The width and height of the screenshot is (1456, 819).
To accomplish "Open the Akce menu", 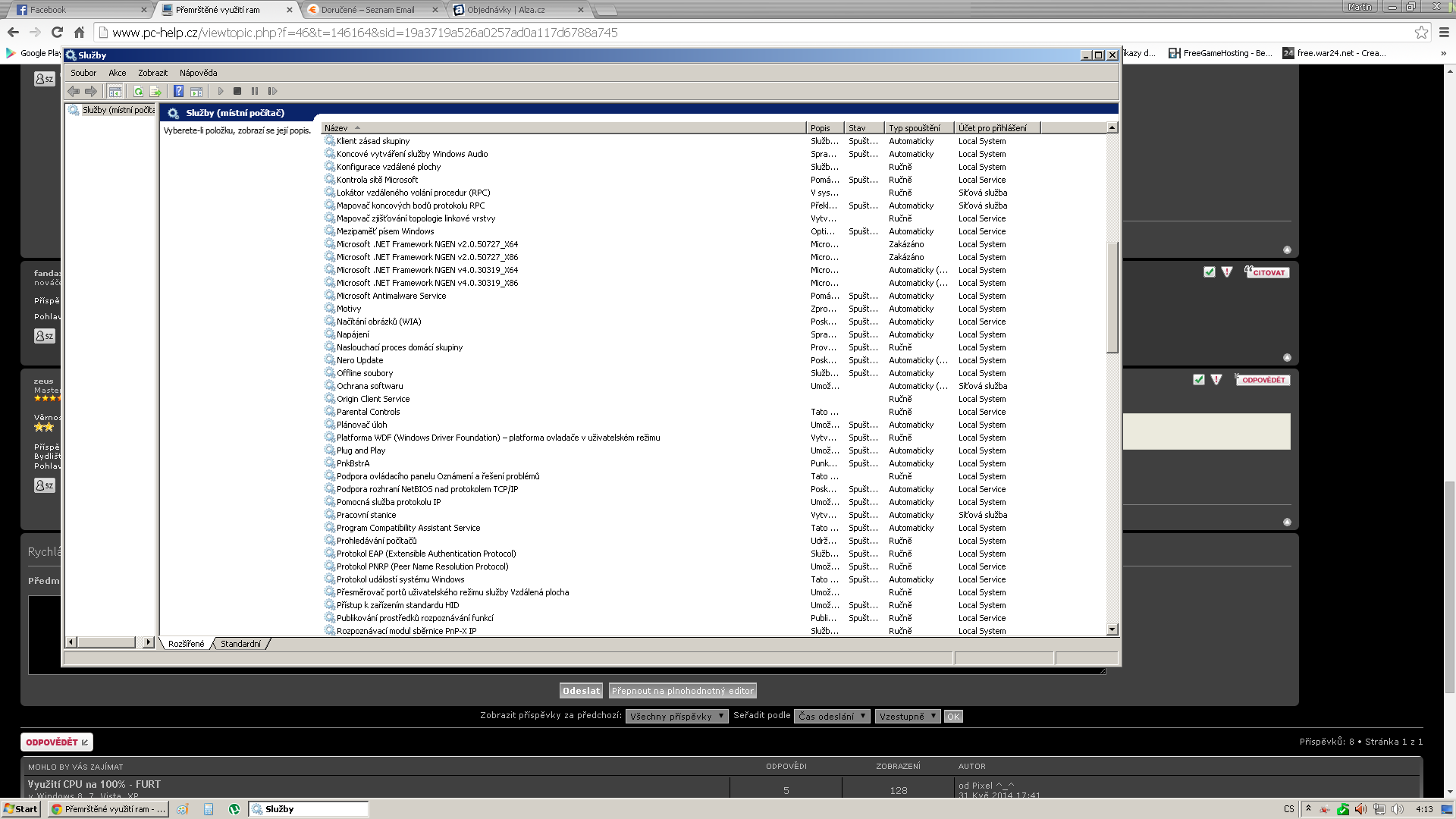I will pos(117,73).
